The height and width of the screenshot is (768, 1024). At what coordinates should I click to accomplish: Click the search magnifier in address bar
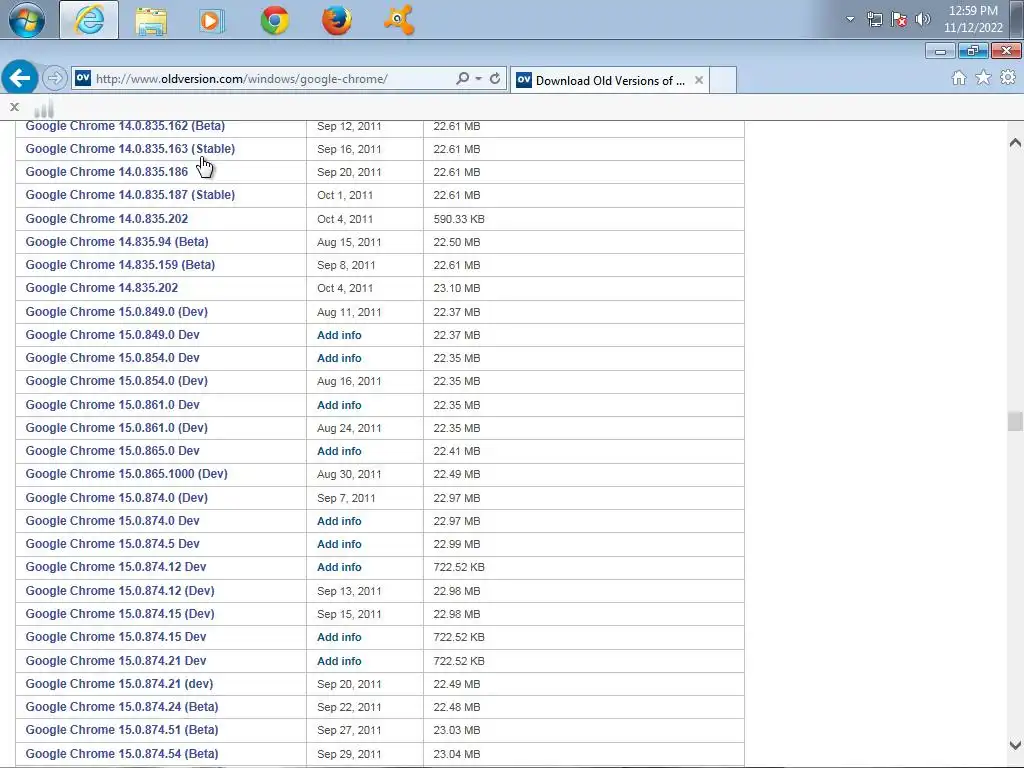[x=462, y=78]
